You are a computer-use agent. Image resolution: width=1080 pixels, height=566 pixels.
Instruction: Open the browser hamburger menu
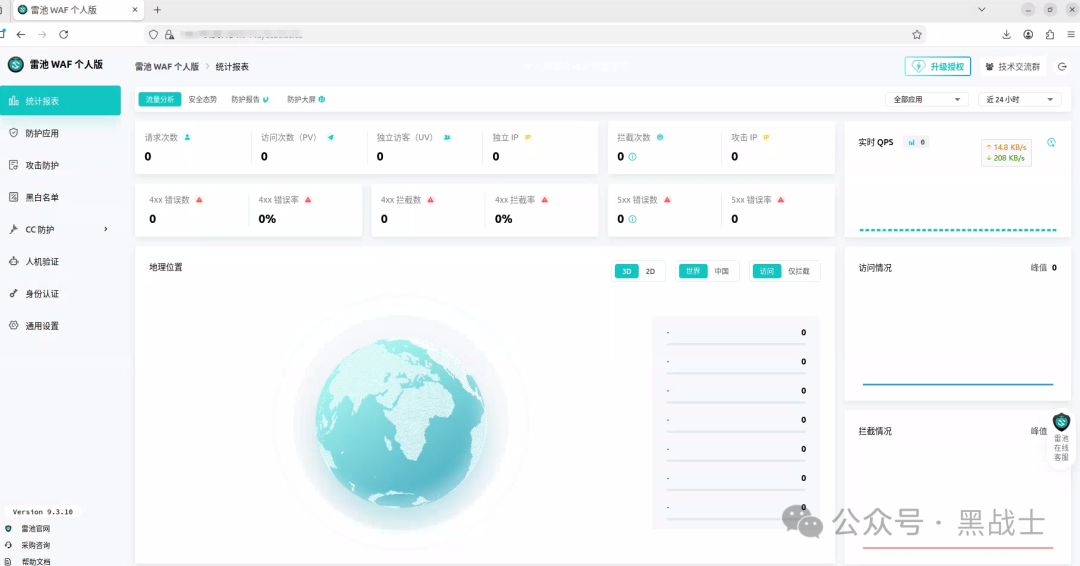(x=1071, y=34)
